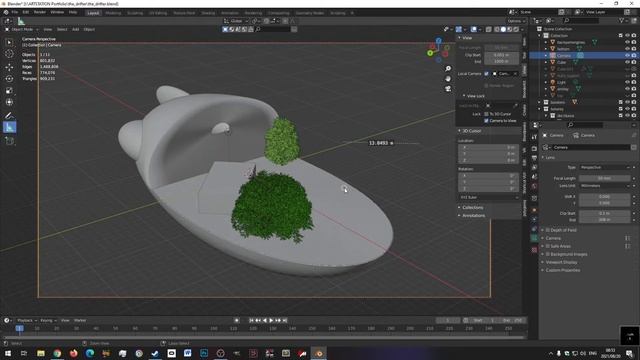
Task: Select the Rotate tool
Action: pyautogui.click(x=9, y=79)
